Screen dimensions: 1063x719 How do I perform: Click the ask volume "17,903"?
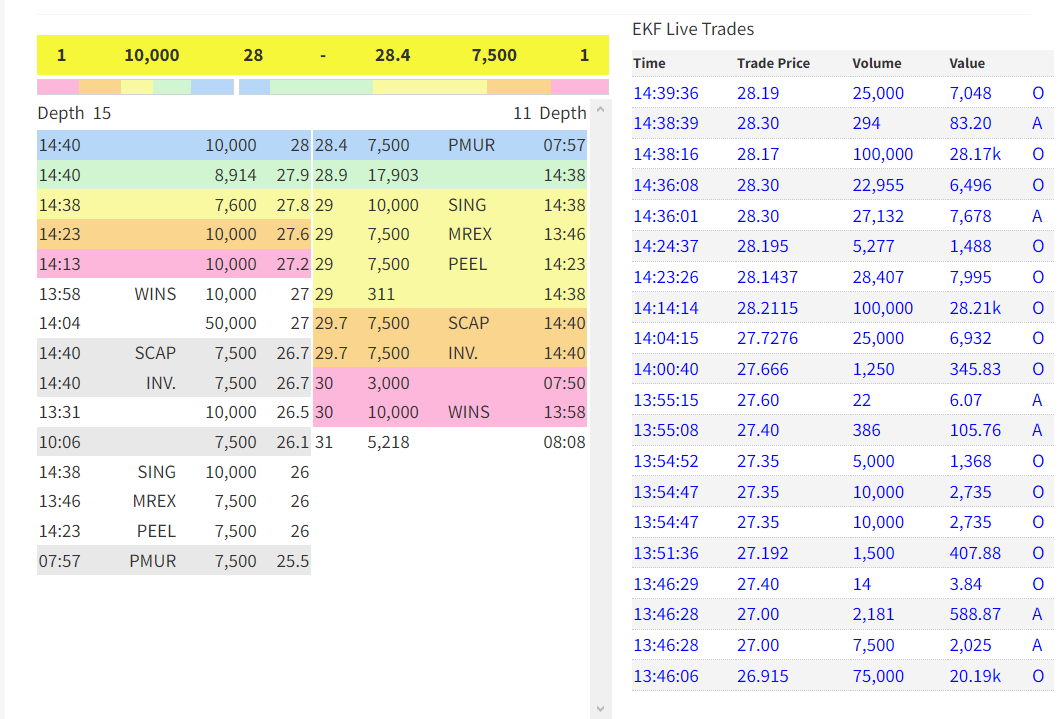[x=393, y=176]
